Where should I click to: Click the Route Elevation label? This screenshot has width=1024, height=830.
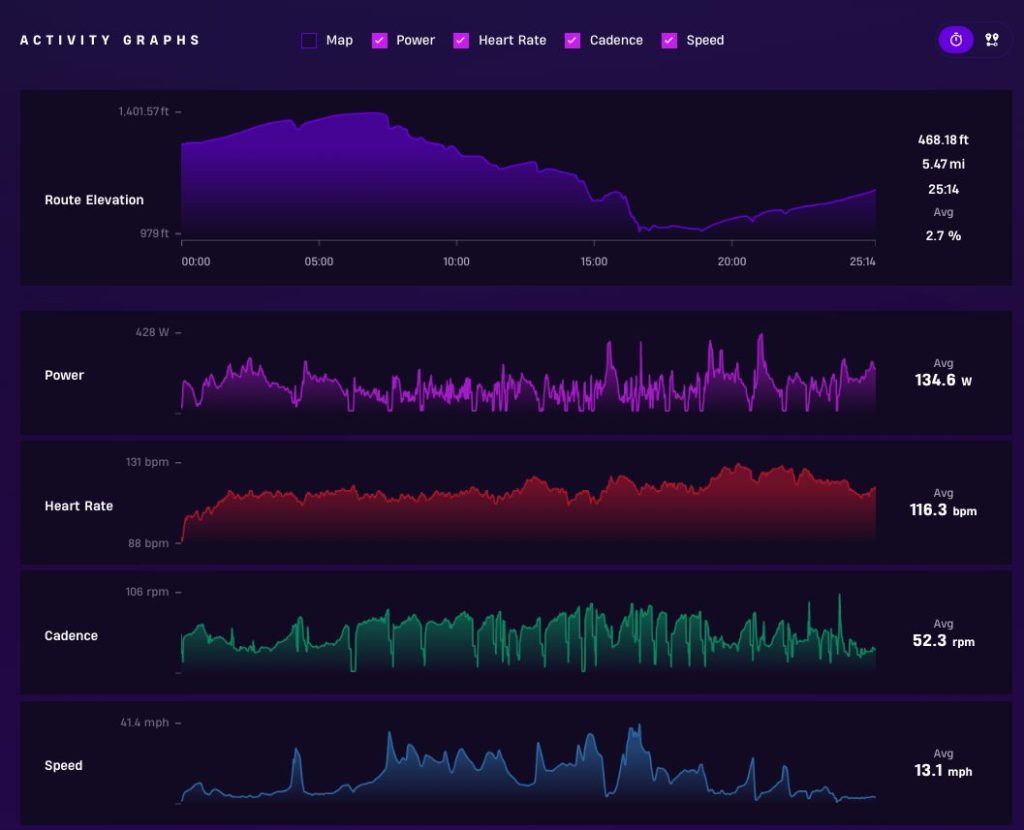(94, 200)
